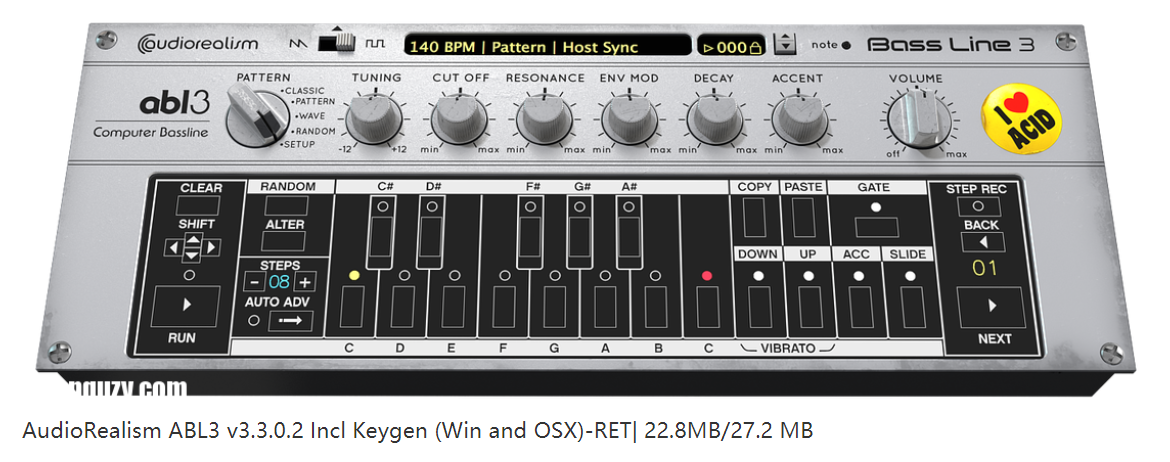This screenshot has width=1170, height=462.
Task: Click the Tuning knob
Action: coord(373,119)
